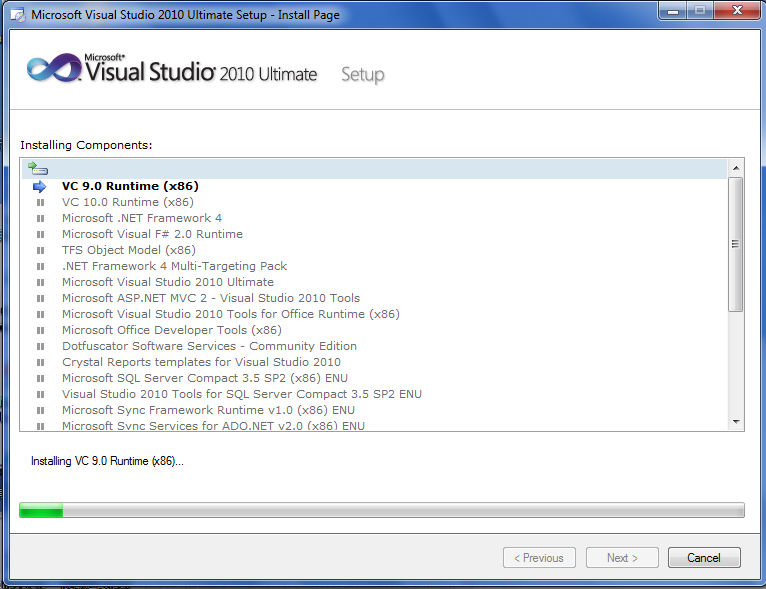Image resolution: width=766 pixels, height=589 pixels.
Task: Select 'Microsoft Visual F# 2.0 Runtime' entry
Action: 152,234
